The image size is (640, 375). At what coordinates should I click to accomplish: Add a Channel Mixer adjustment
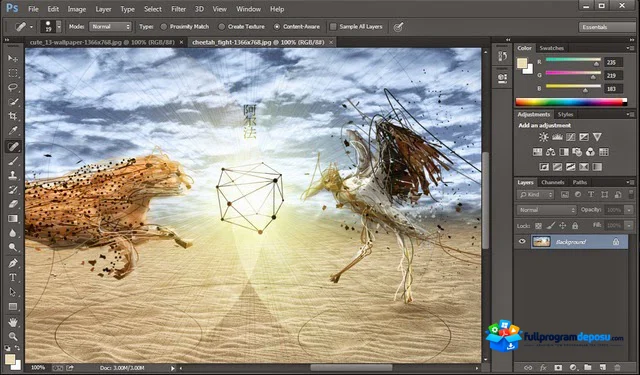coord(590,152)
